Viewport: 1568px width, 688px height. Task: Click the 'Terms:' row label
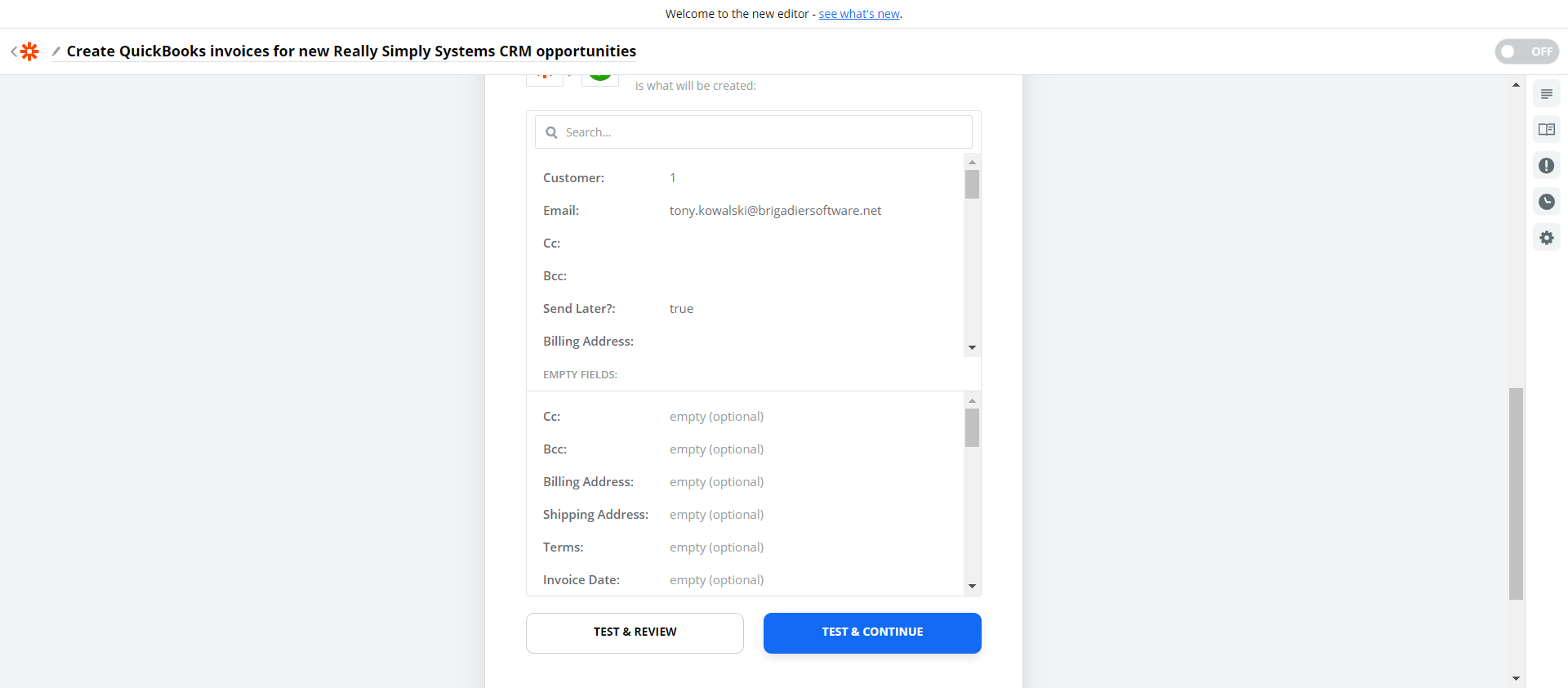point(563,547)
